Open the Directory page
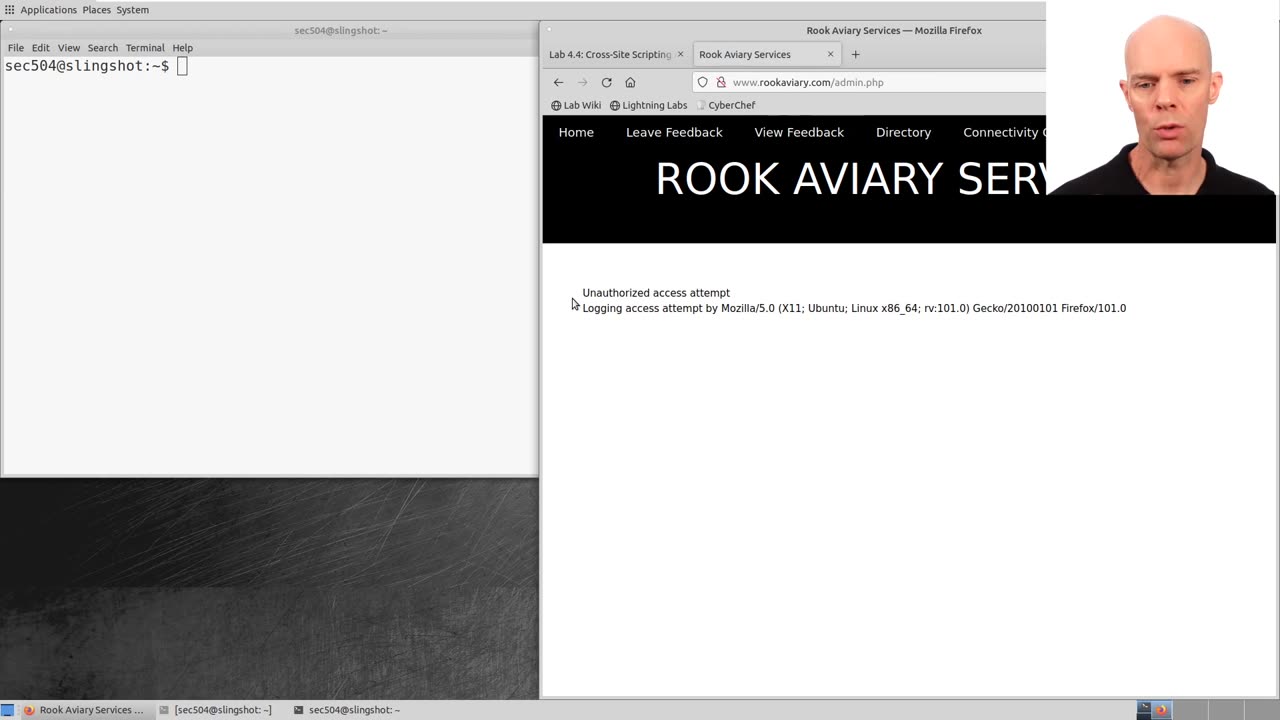1280x720 pixels. tap(903, 132)
